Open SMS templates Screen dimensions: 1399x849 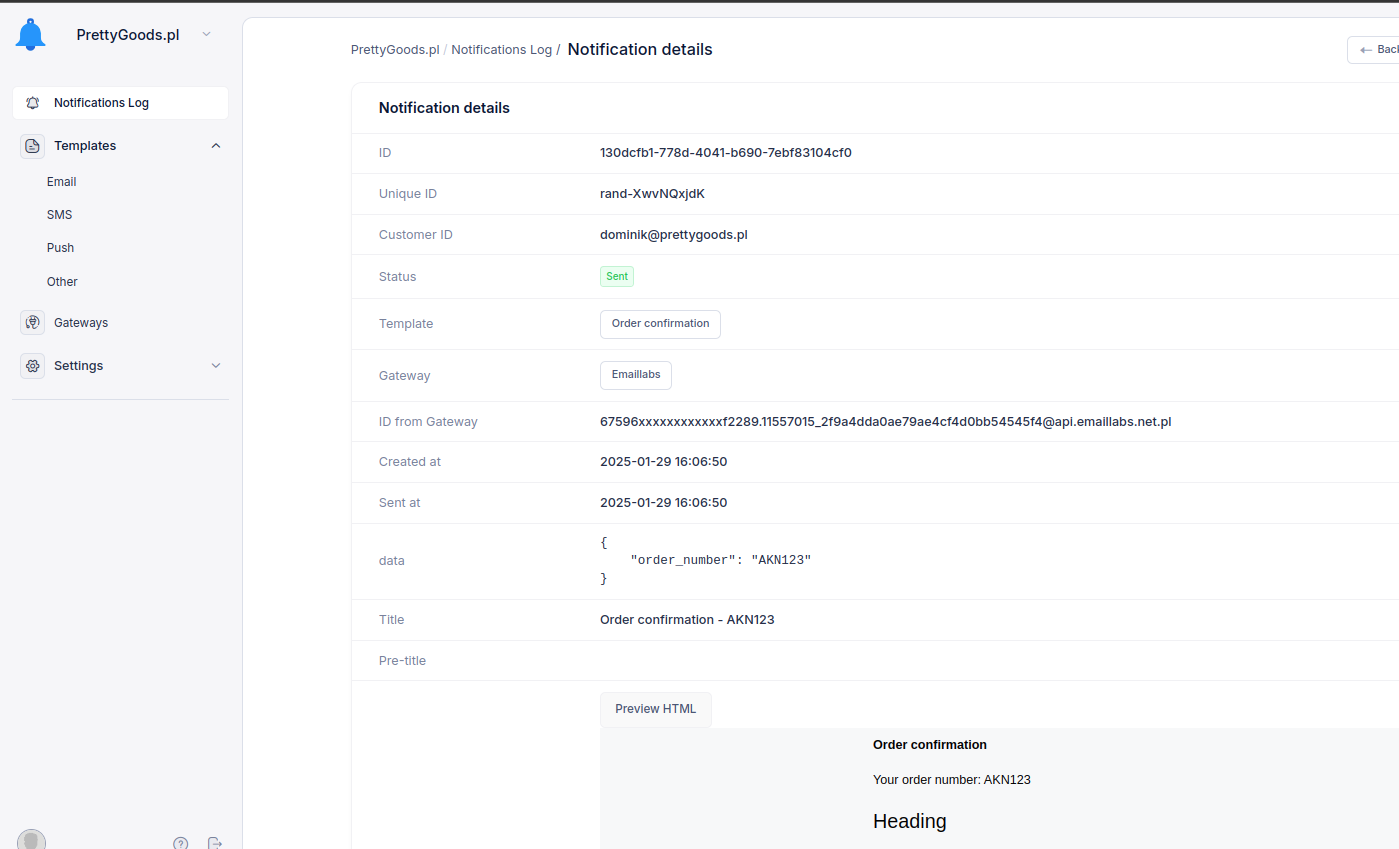pyautogui.click(x=60, y=215)
